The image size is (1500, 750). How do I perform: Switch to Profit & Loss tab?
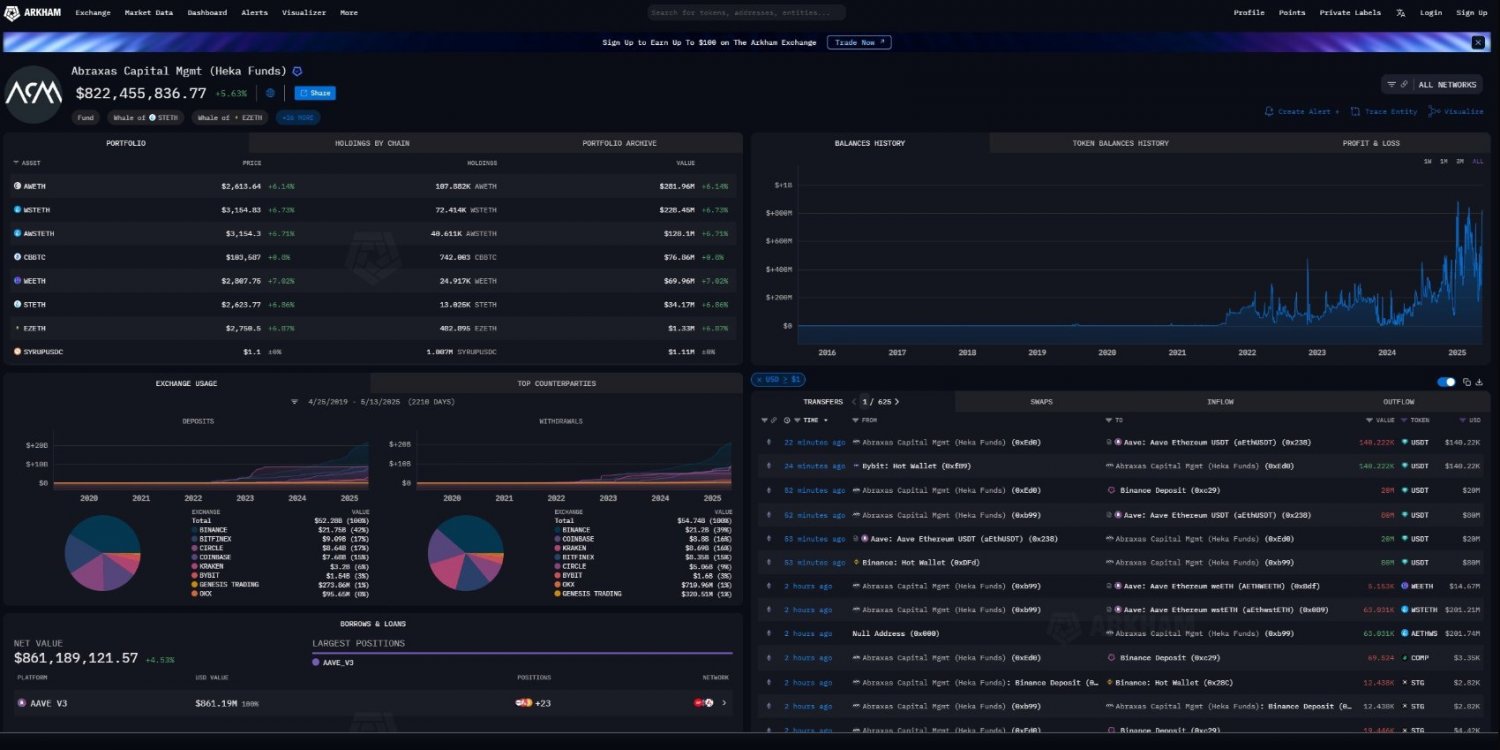pos(1370,143)
